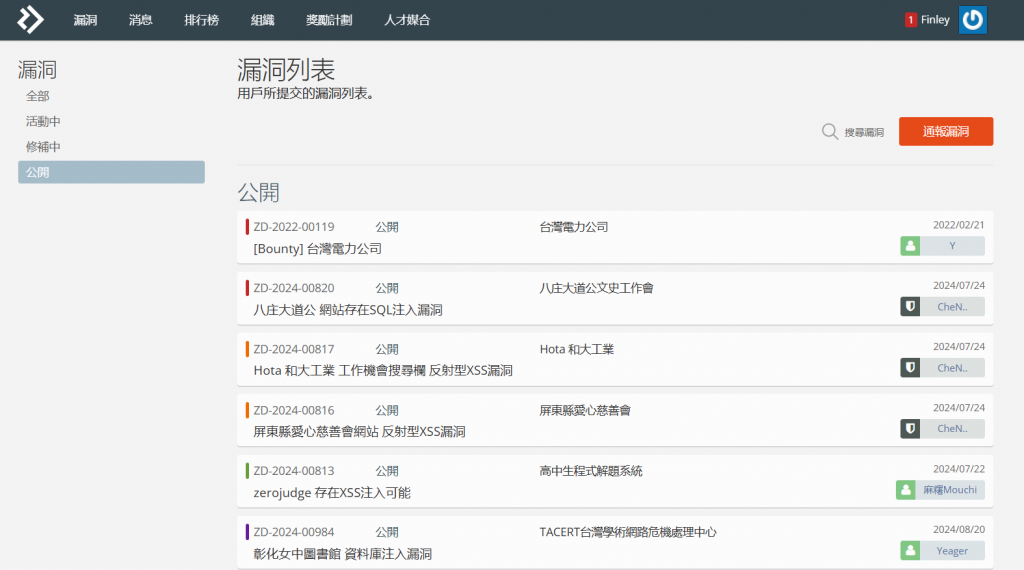Open the 消息 menu item
This screenshot has width=1024, height=570.
pos(140,20)
